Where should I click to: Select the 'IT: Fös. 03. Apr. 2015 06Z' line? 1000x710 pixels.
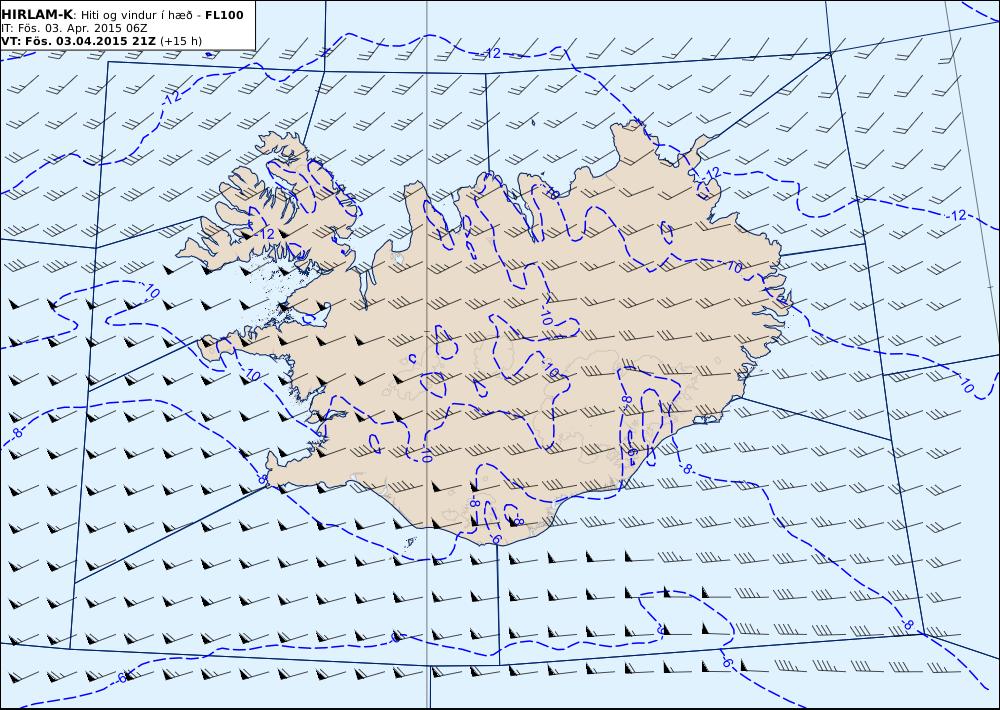(74, 28)
